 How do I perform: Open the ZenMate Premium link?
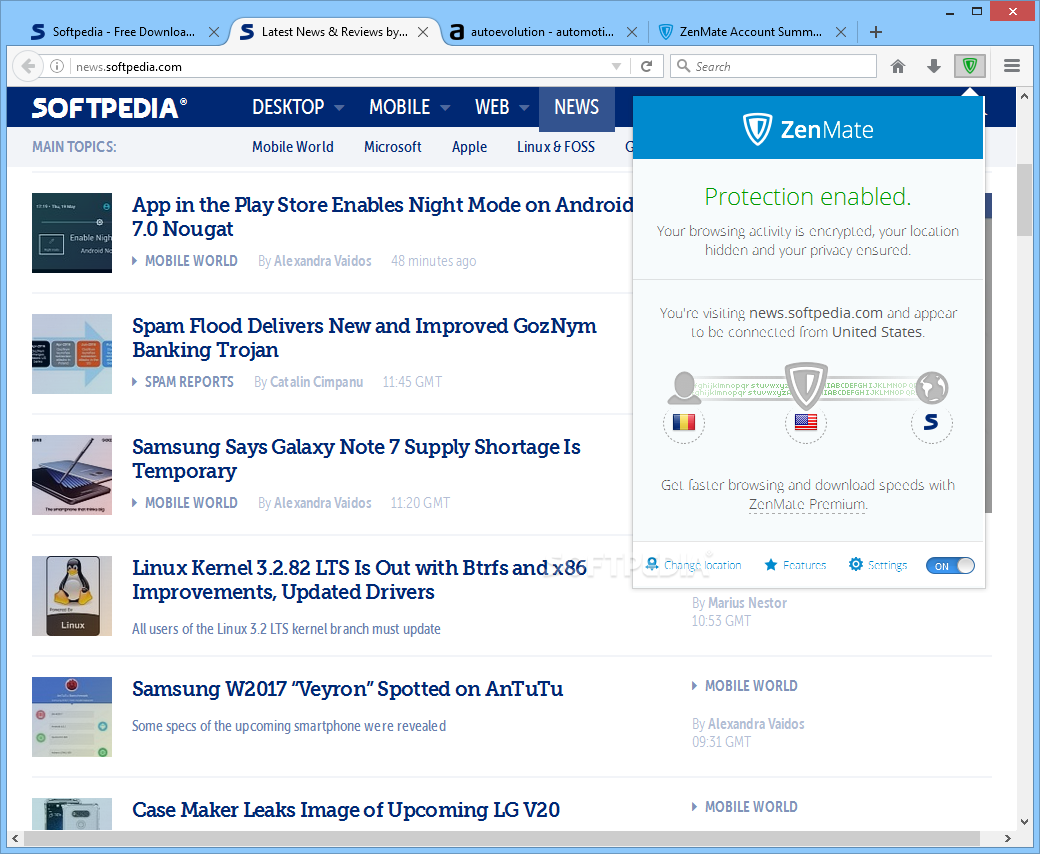coord(807,504)
